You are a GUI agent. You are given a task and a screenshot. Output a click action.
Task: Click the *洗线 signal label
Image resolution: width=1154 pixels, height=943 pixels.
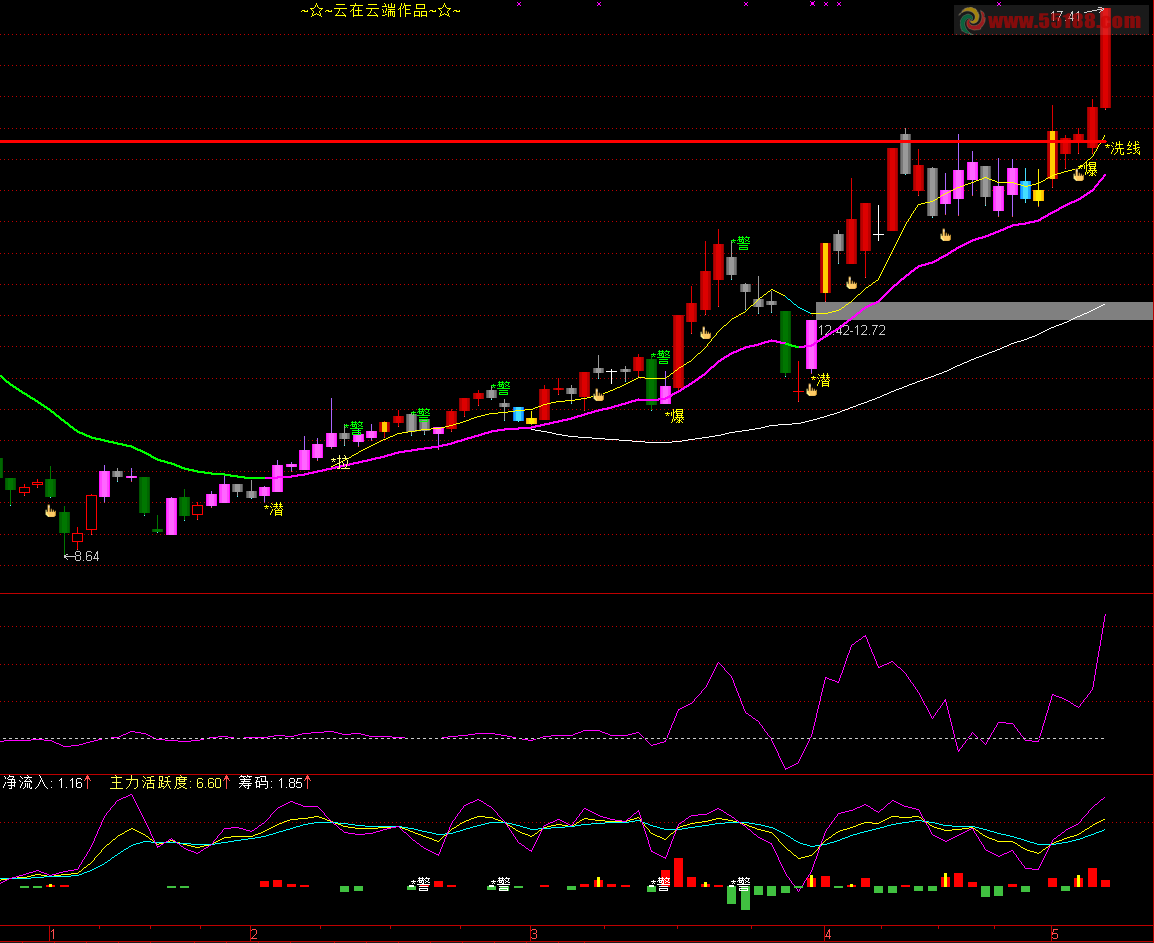pos(1122,148)
